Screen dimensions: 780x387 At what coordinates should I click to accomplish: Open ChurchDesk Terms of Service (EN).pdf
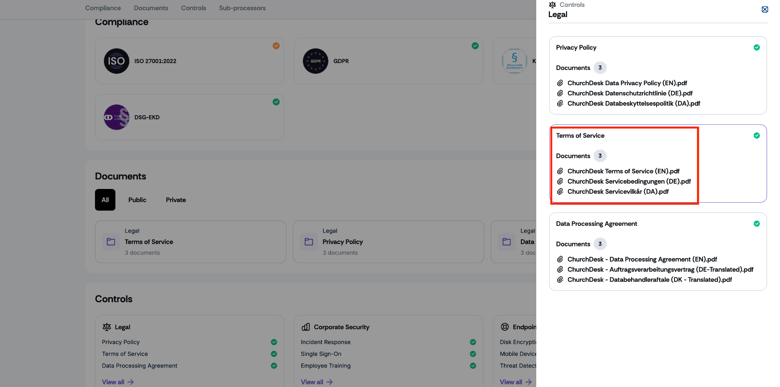click(x=623, y=171)
